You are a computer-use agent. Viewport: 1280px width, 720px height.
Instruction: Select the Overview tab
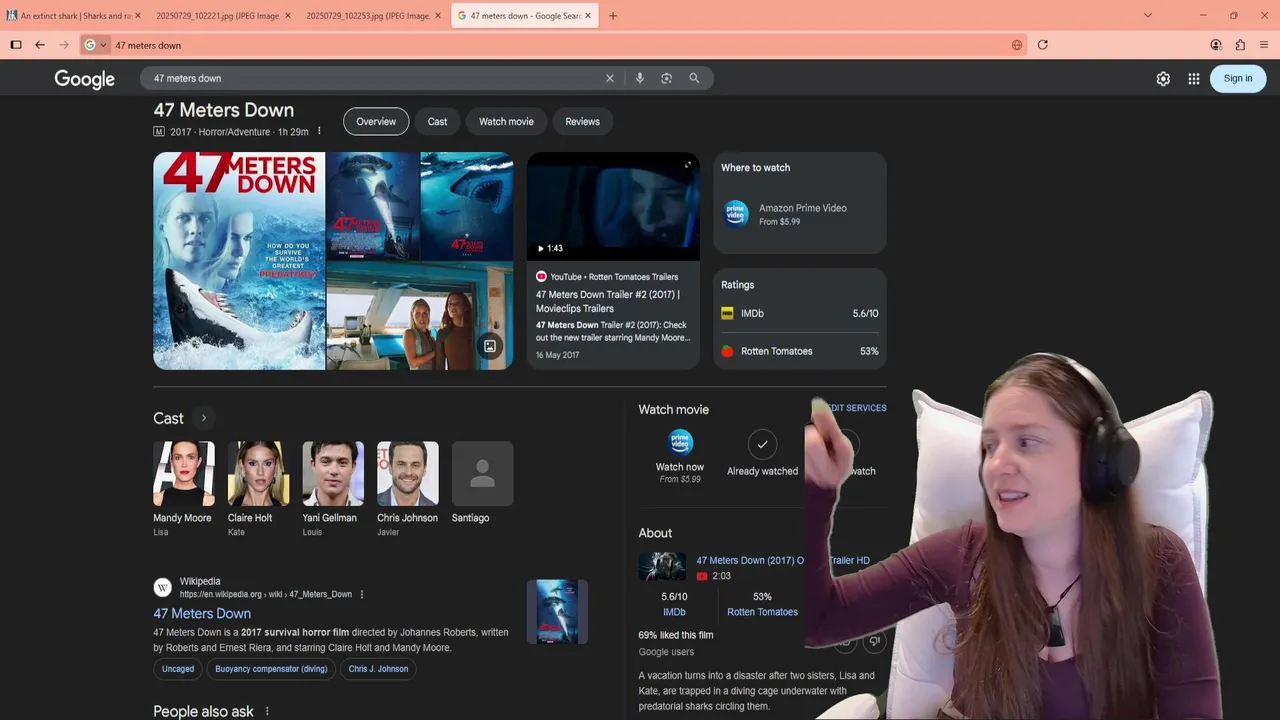376,121
